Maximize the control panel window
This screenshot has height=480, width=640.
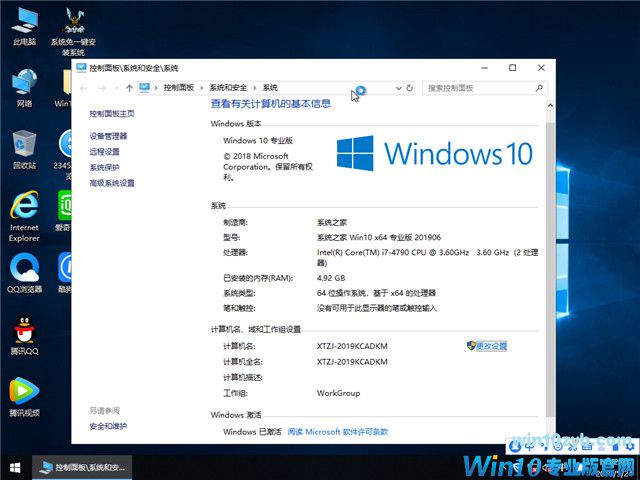click(513, 68)
